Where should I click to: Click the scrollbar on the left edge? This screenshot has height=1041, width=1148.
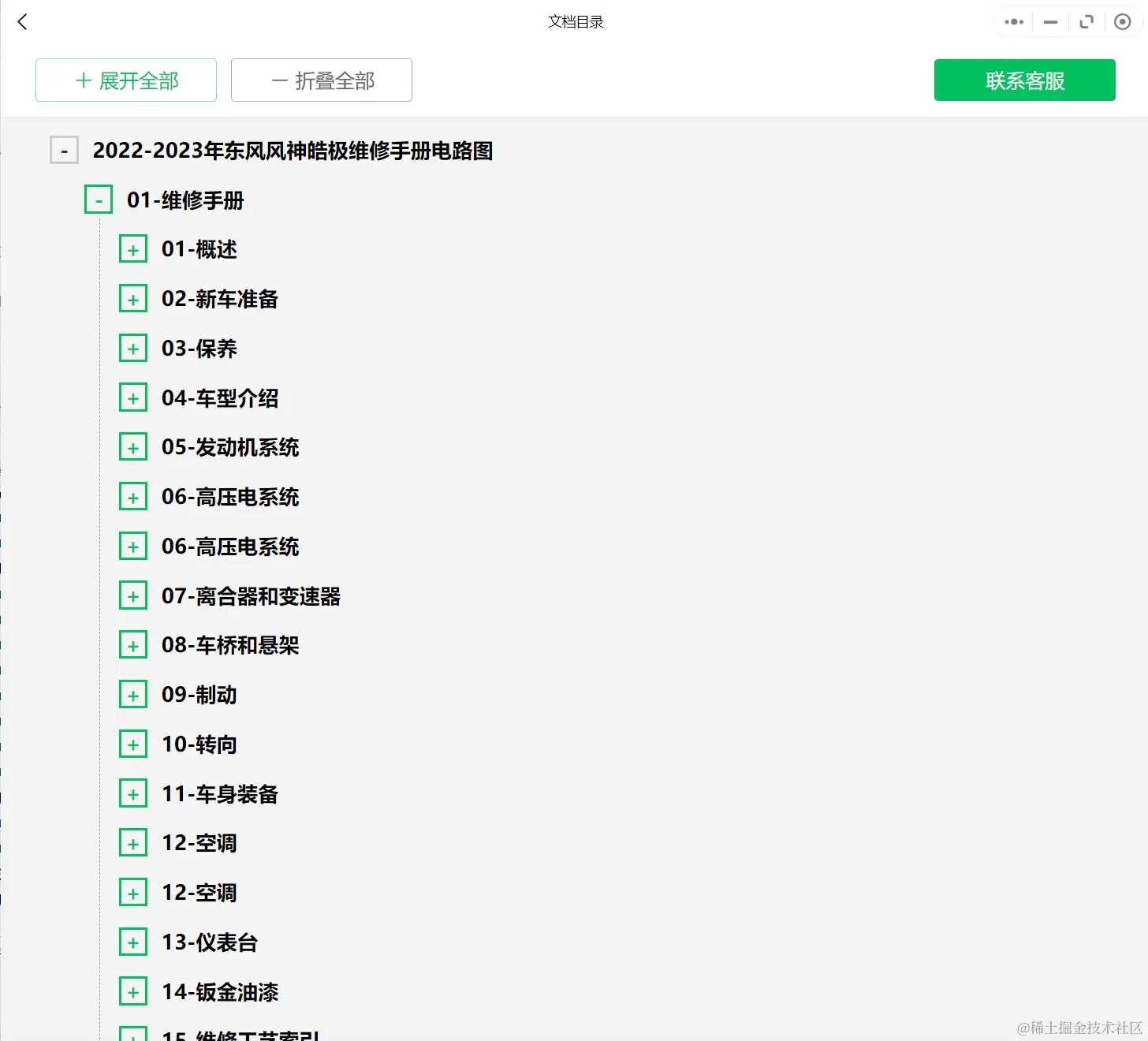point(3,552)
